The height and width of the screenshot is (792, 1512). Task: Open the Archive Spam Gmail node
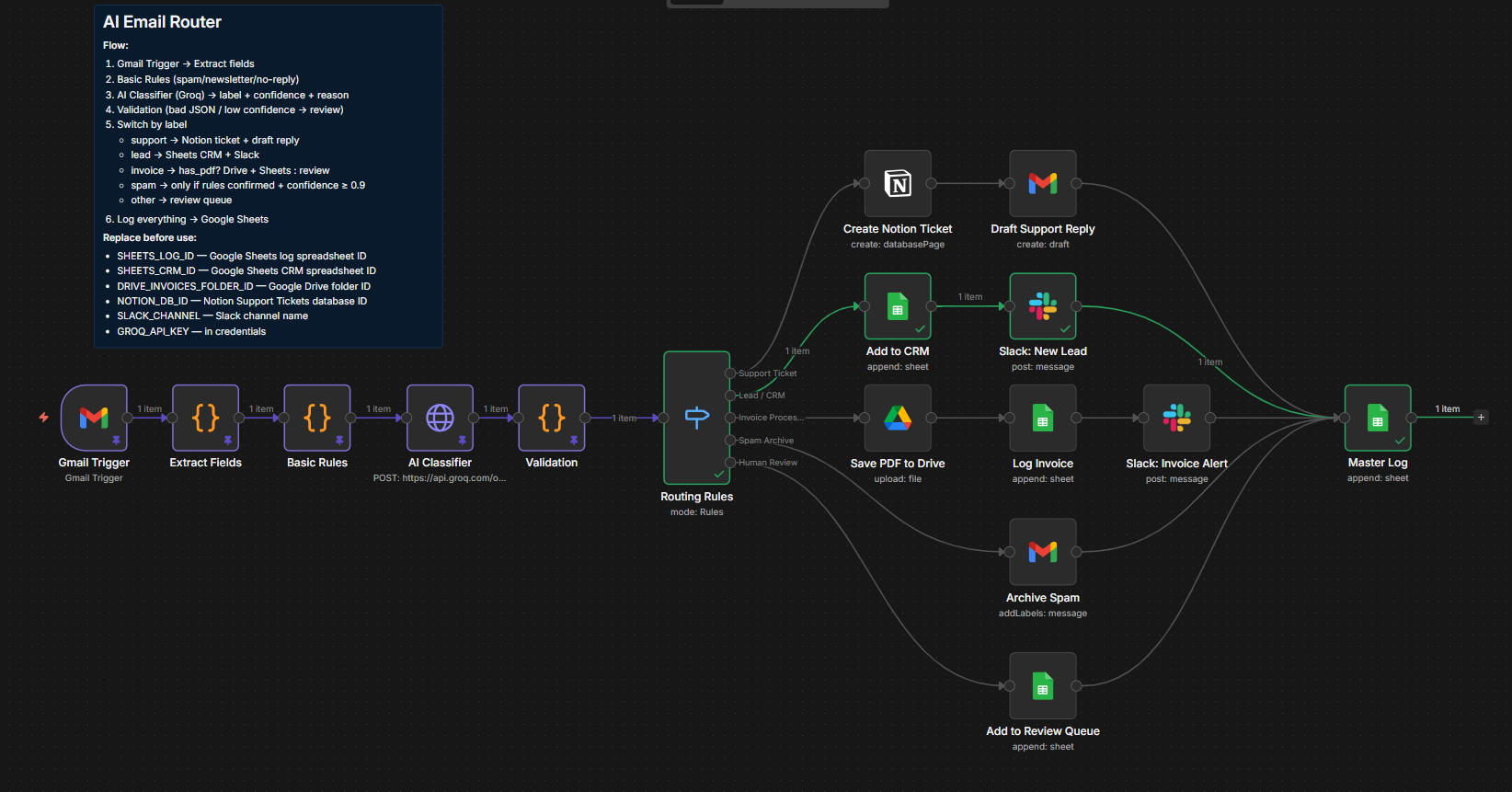[x=1043, y=552]
